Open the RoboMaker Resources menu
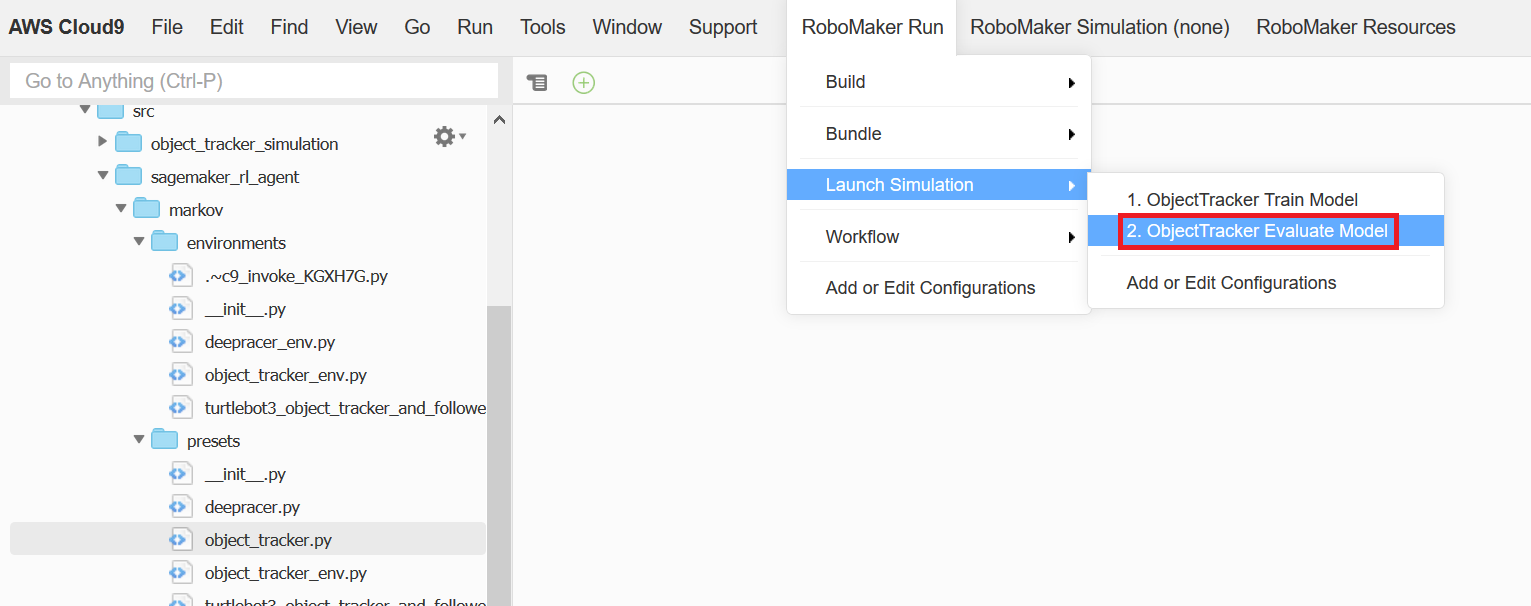 pyautogui.click(x=1356, y=27)
